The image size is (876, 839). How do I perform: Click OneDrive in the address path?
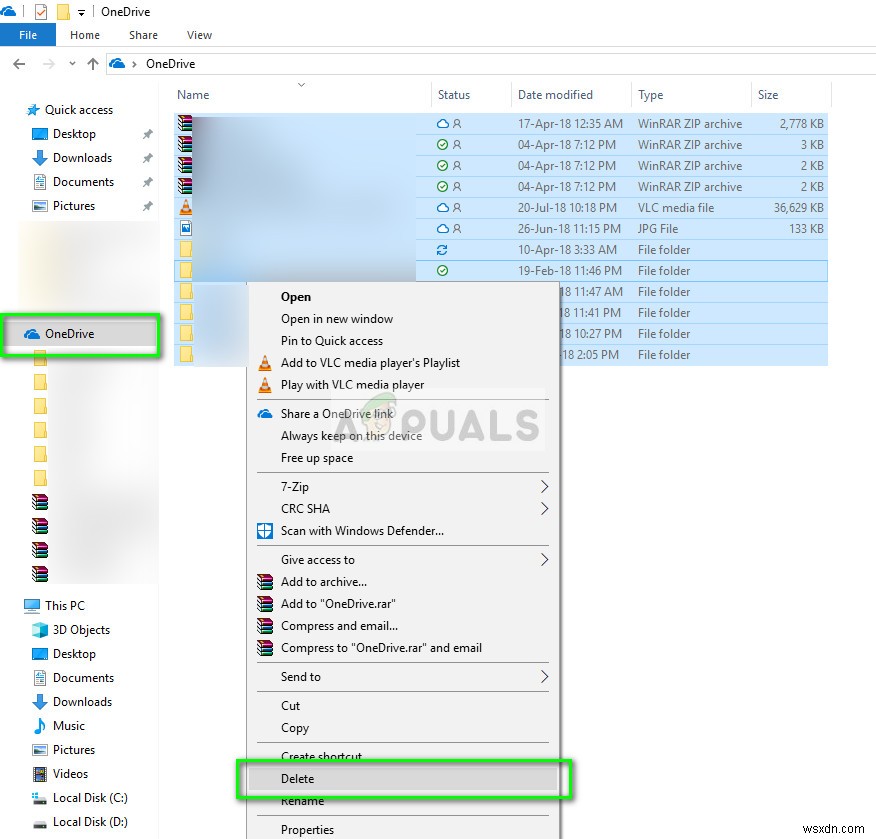170,64
